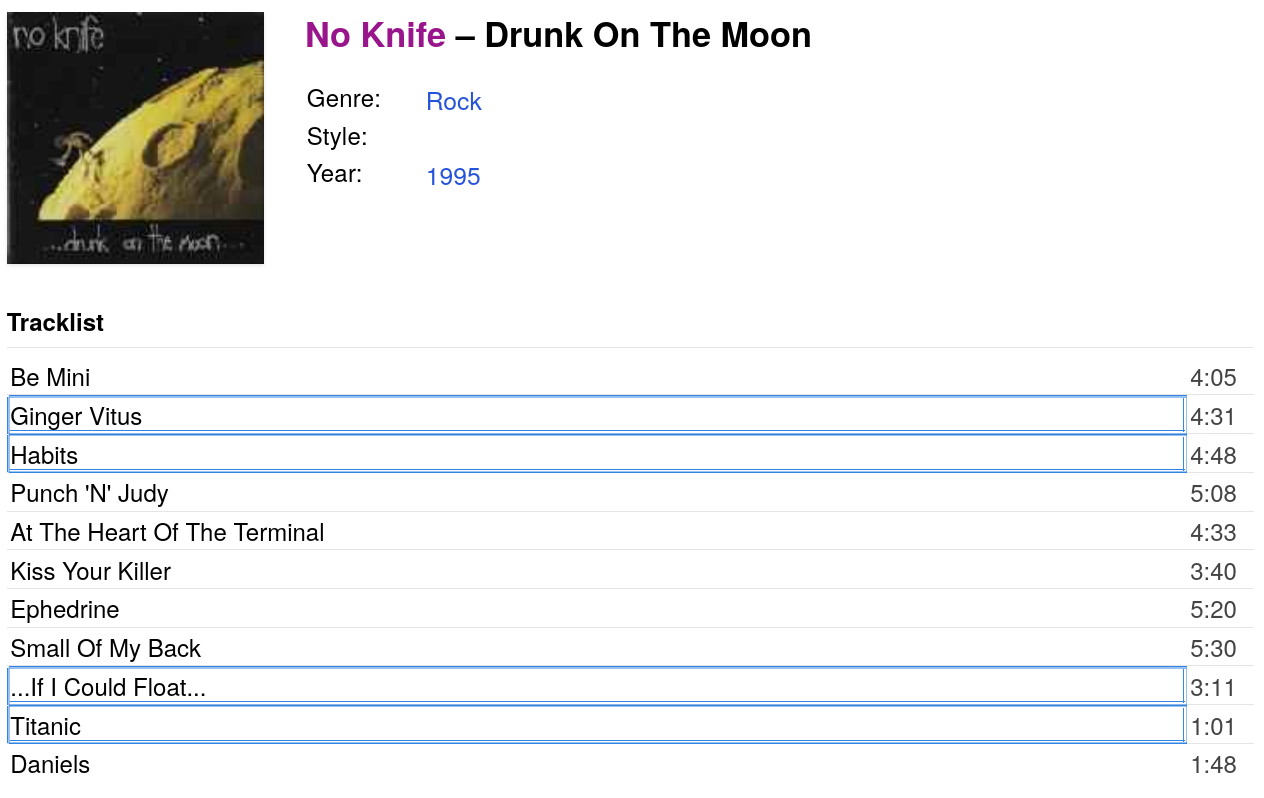
Task: Select the Kiss Your Killer track
Action: tap(90, 572)
